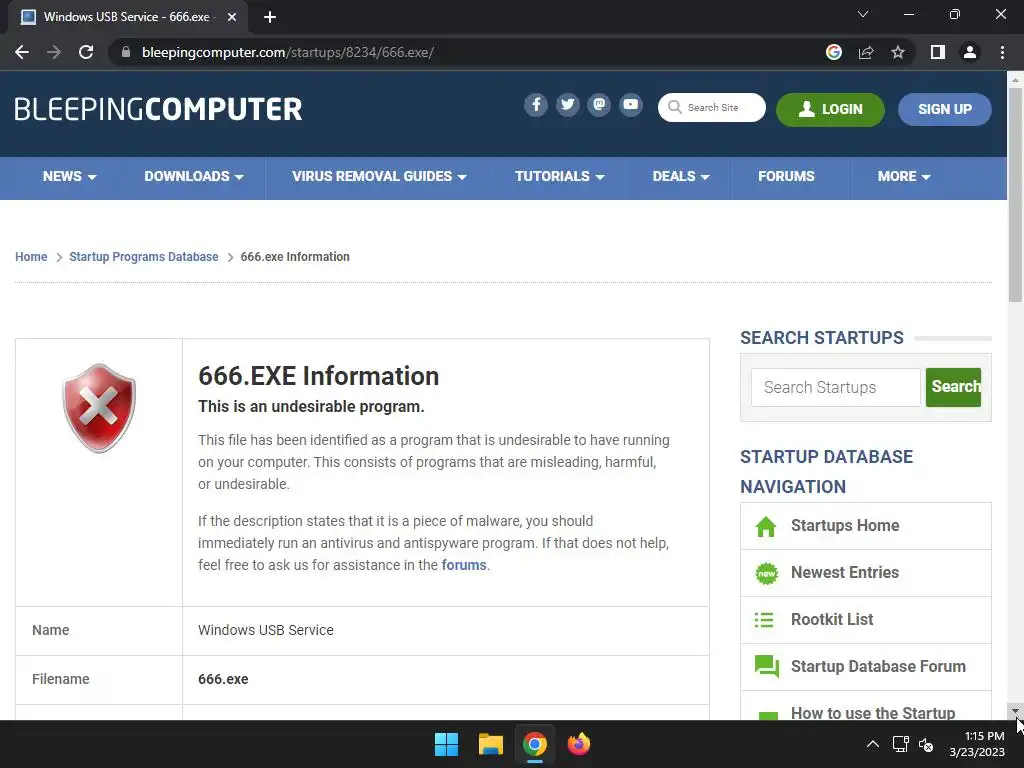1024x768 pixels.
Task: Open Newest Entries navigation item
Action: [865, 573]
